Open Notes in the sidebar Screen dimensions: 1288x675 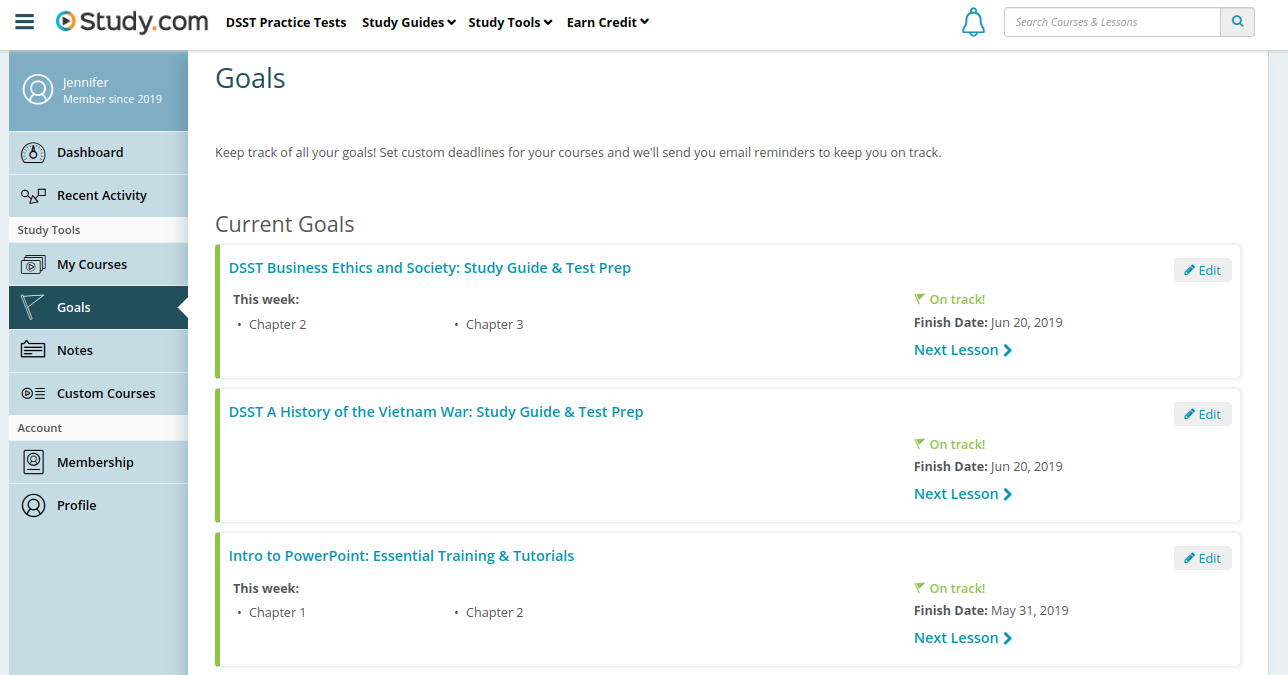coord(98,351)
